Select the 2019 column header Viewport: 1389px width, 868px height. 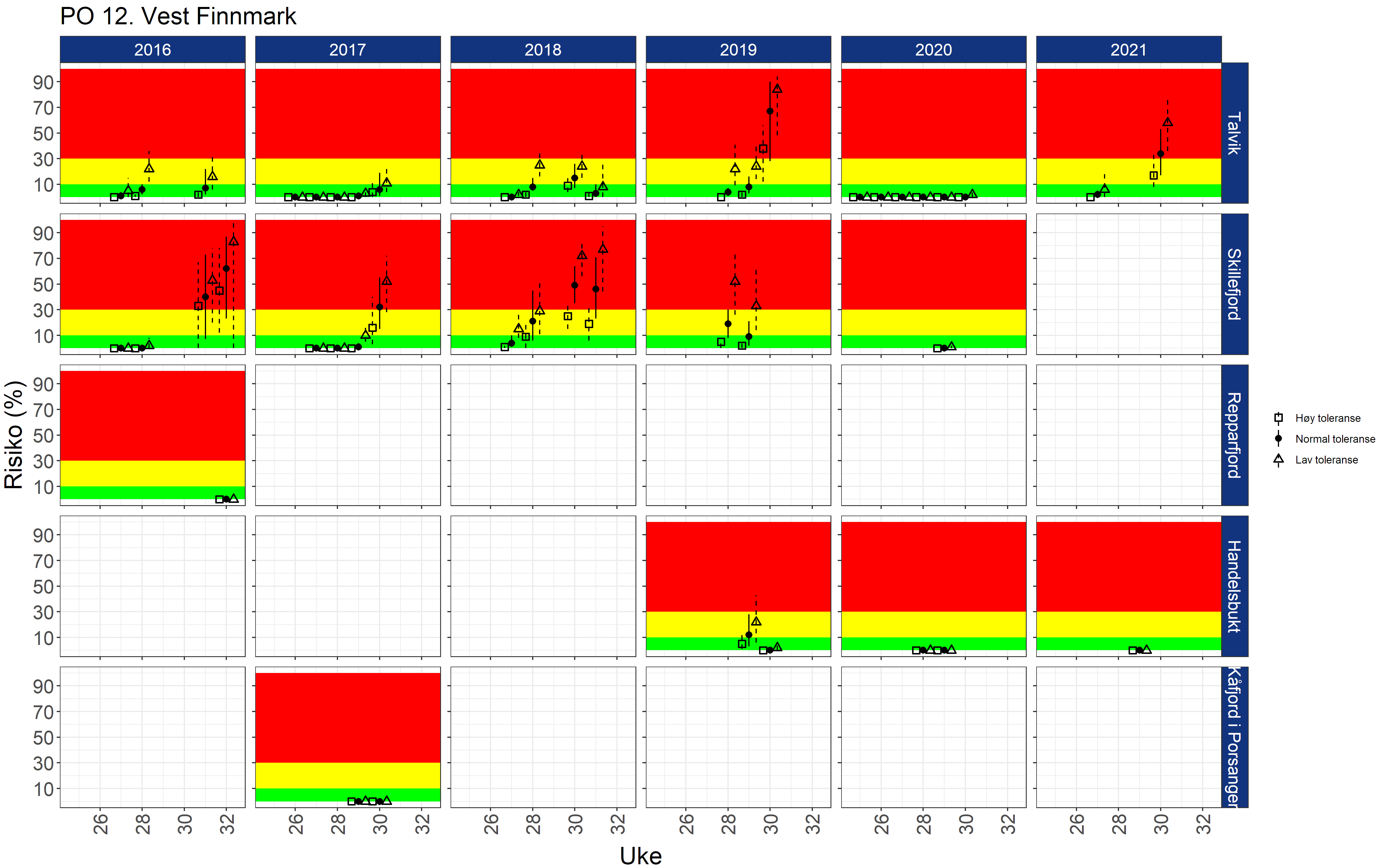(738, 50)
